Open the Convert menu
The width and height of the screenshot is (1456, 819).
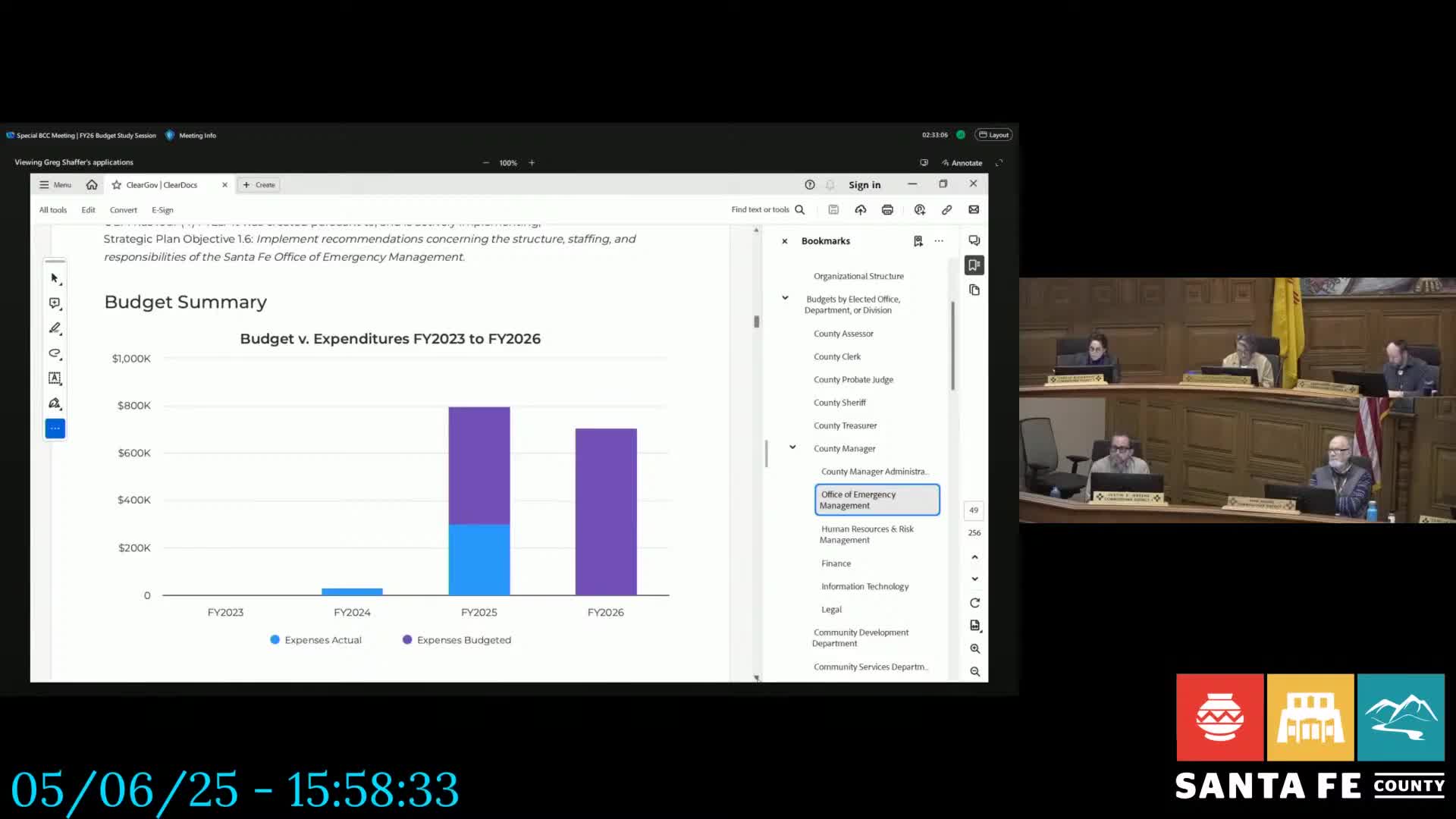tap(123, 210)
